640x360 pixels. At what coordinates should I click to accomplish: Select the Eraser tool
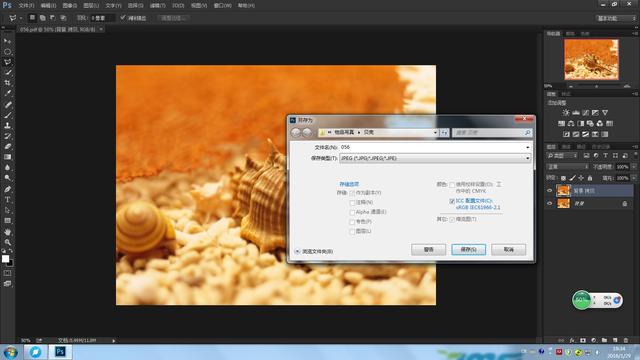[x=7, y=146]
